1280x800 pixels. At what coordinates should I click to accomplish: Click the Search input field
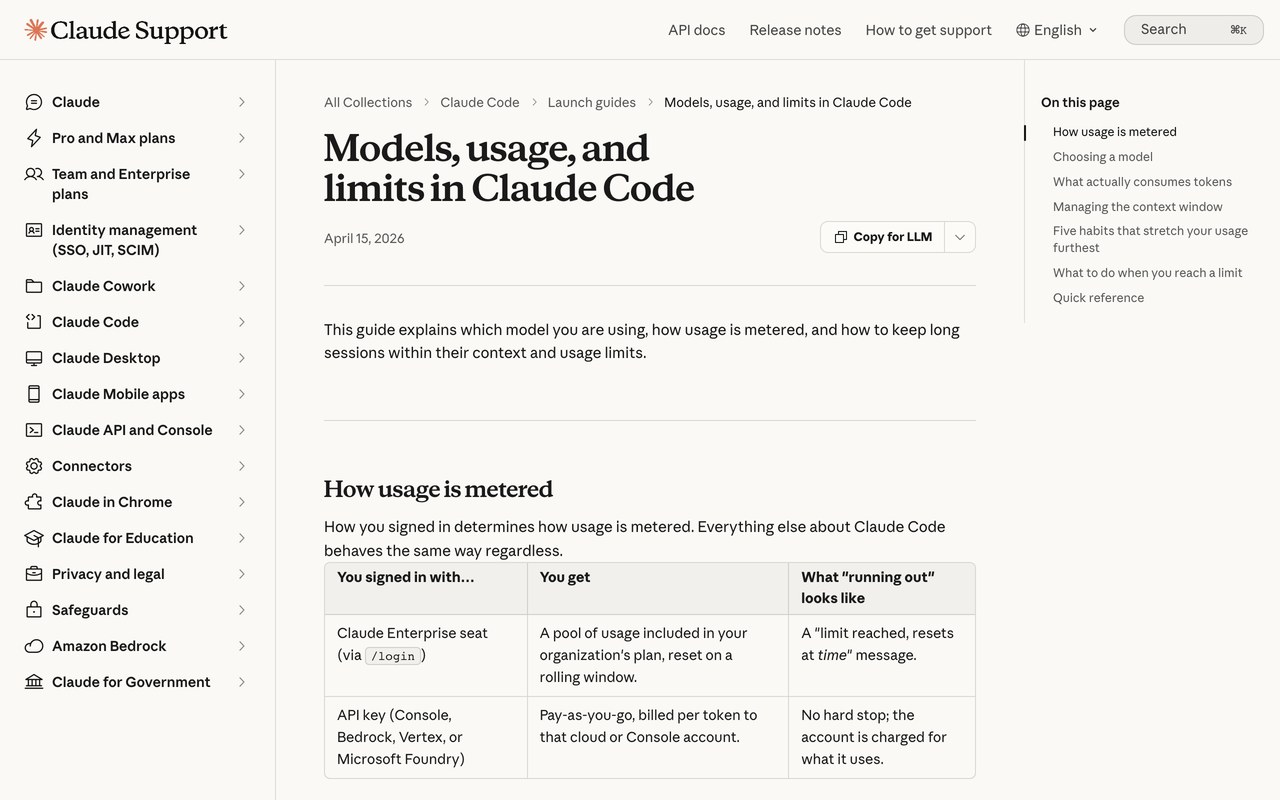coord(1194,30)
